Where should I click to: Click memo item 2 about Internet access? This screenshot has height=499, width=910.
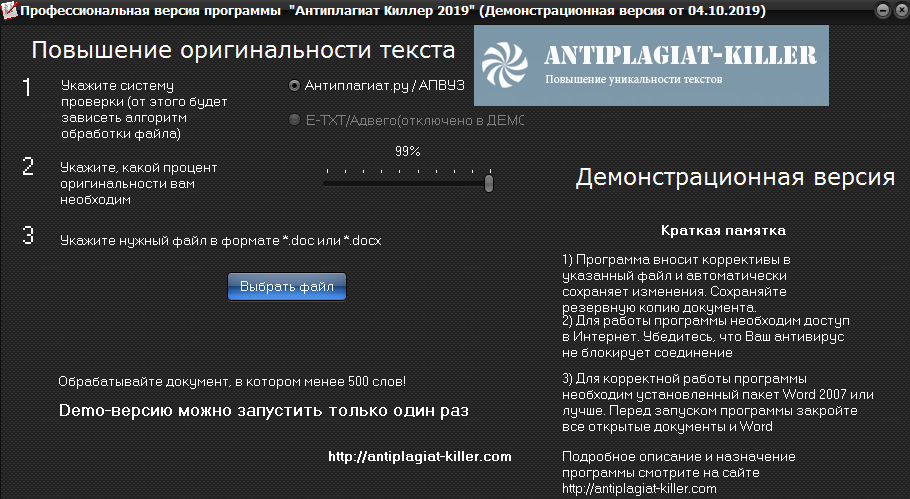coord(706,337)
